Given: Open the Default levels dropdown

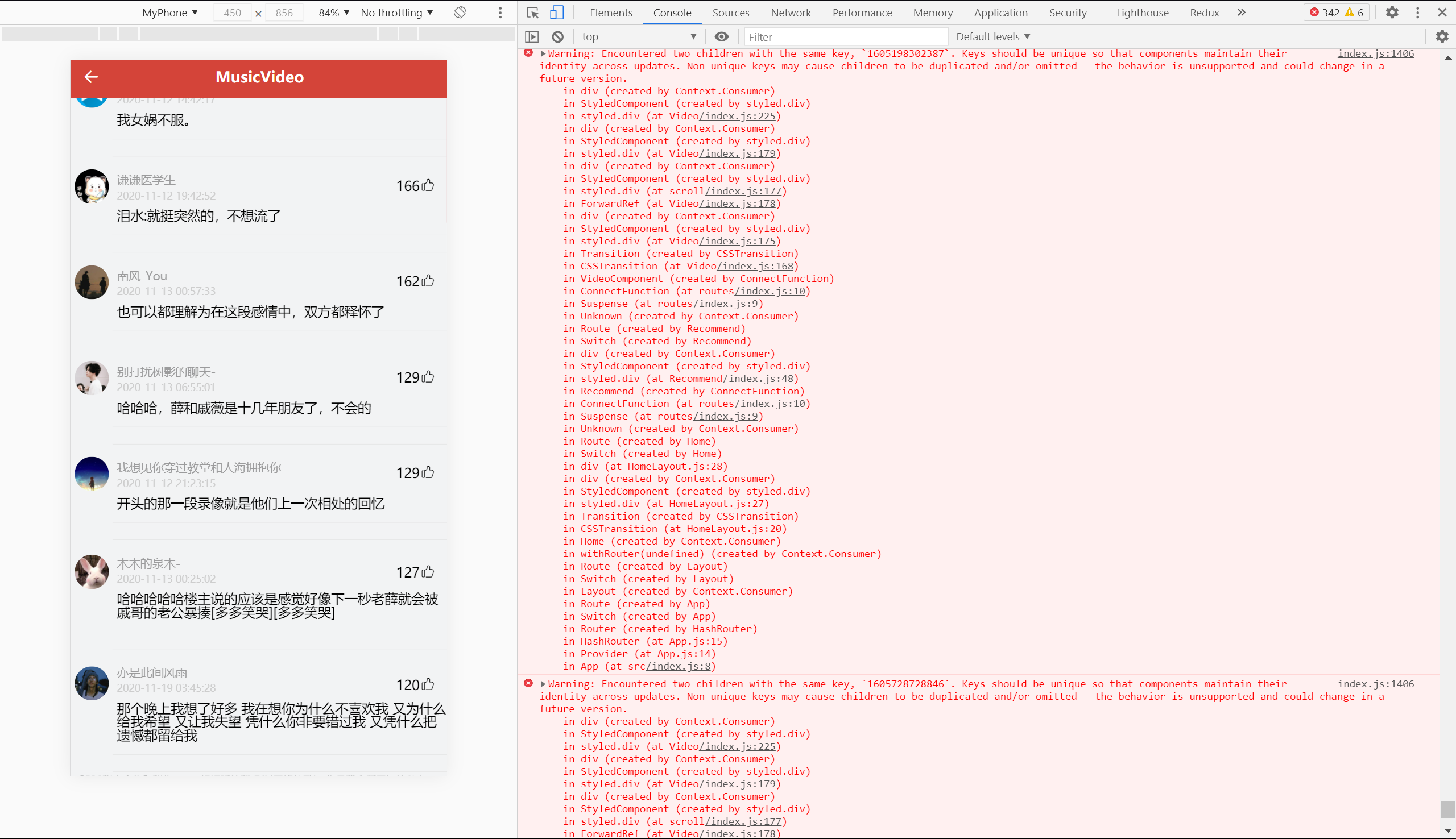Looking at the screenshot, I should [x=992, y=37].
